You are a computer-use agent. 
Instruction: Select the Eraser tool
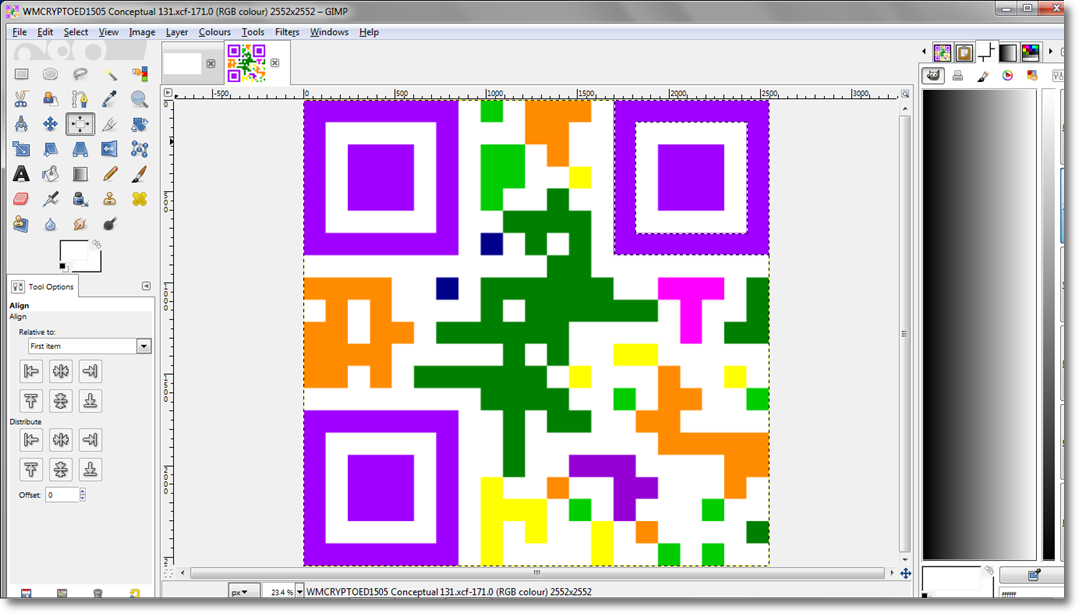coord(21,199)
